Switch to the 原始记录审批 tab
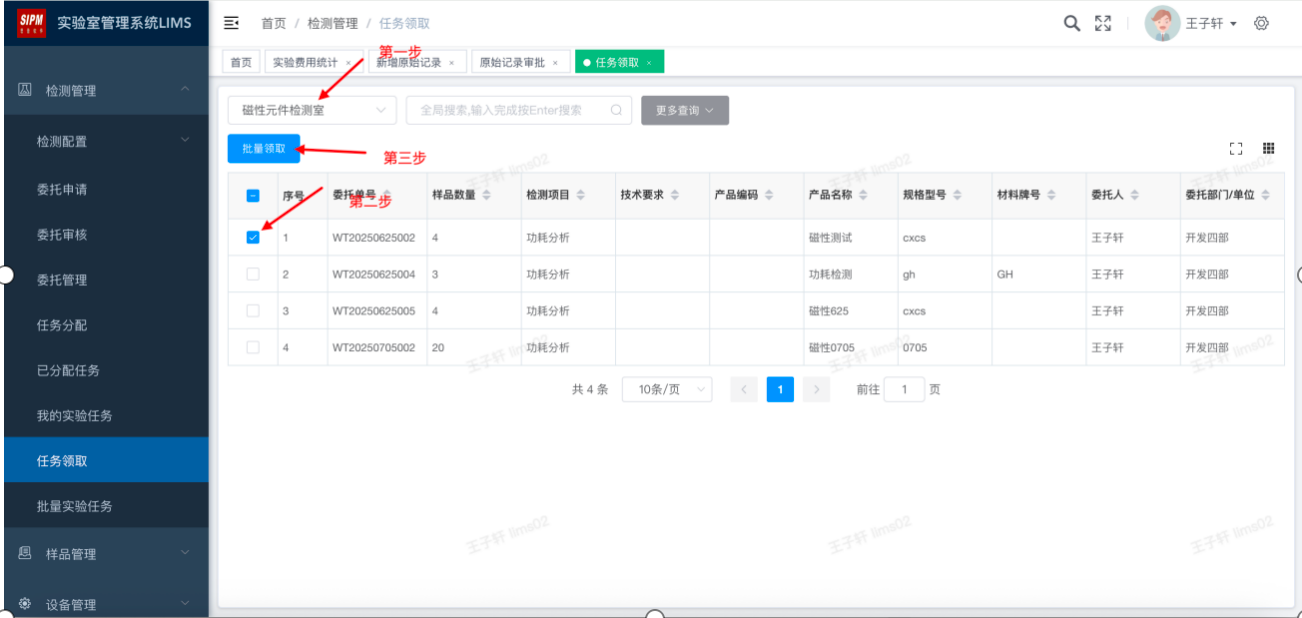The width and height of the screenshot is (1302, 618). [512, 62]
